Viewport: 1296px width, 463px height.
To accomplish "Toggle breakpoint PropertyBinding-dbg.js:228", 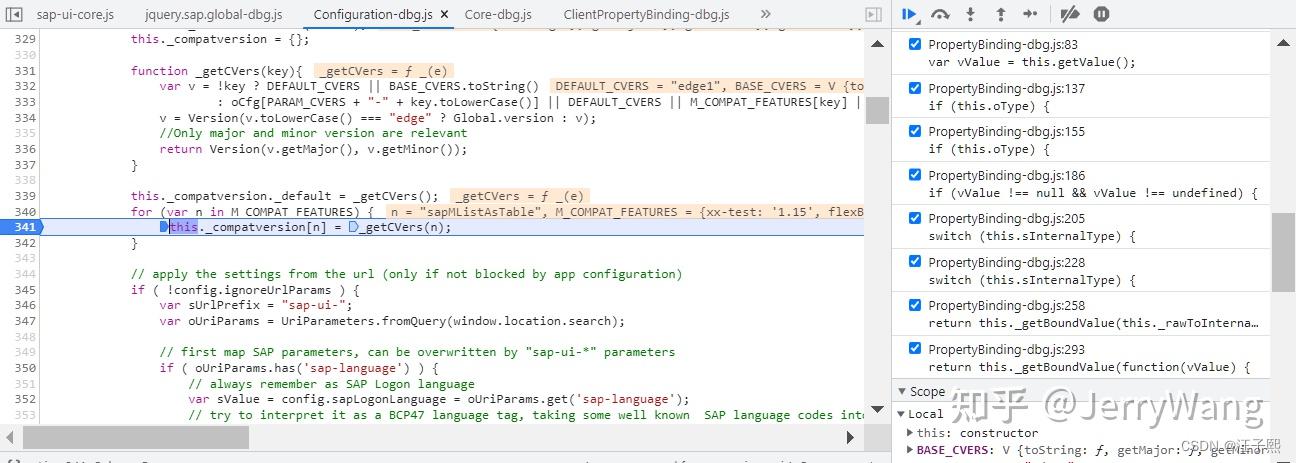I will 914,262.
